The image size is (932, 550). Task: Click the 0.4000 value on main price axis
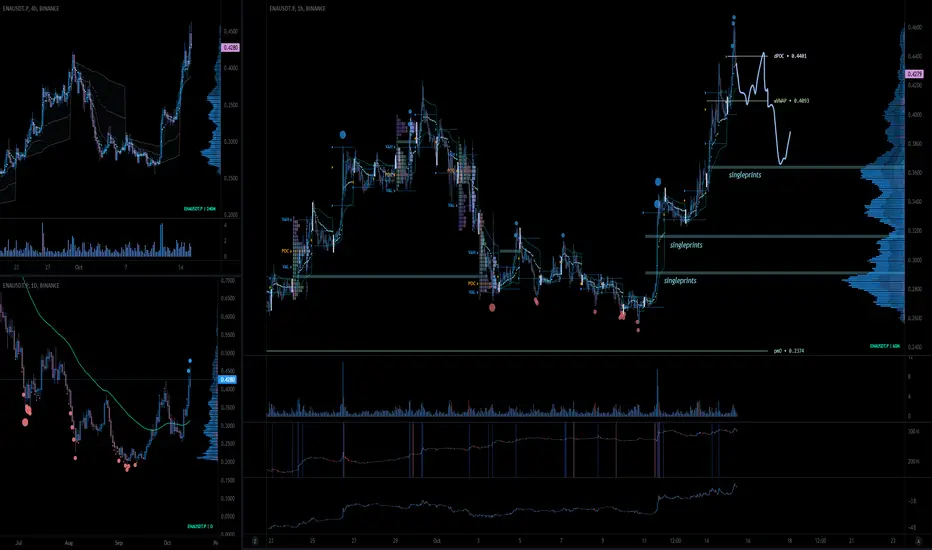click(x=914, y=115)
